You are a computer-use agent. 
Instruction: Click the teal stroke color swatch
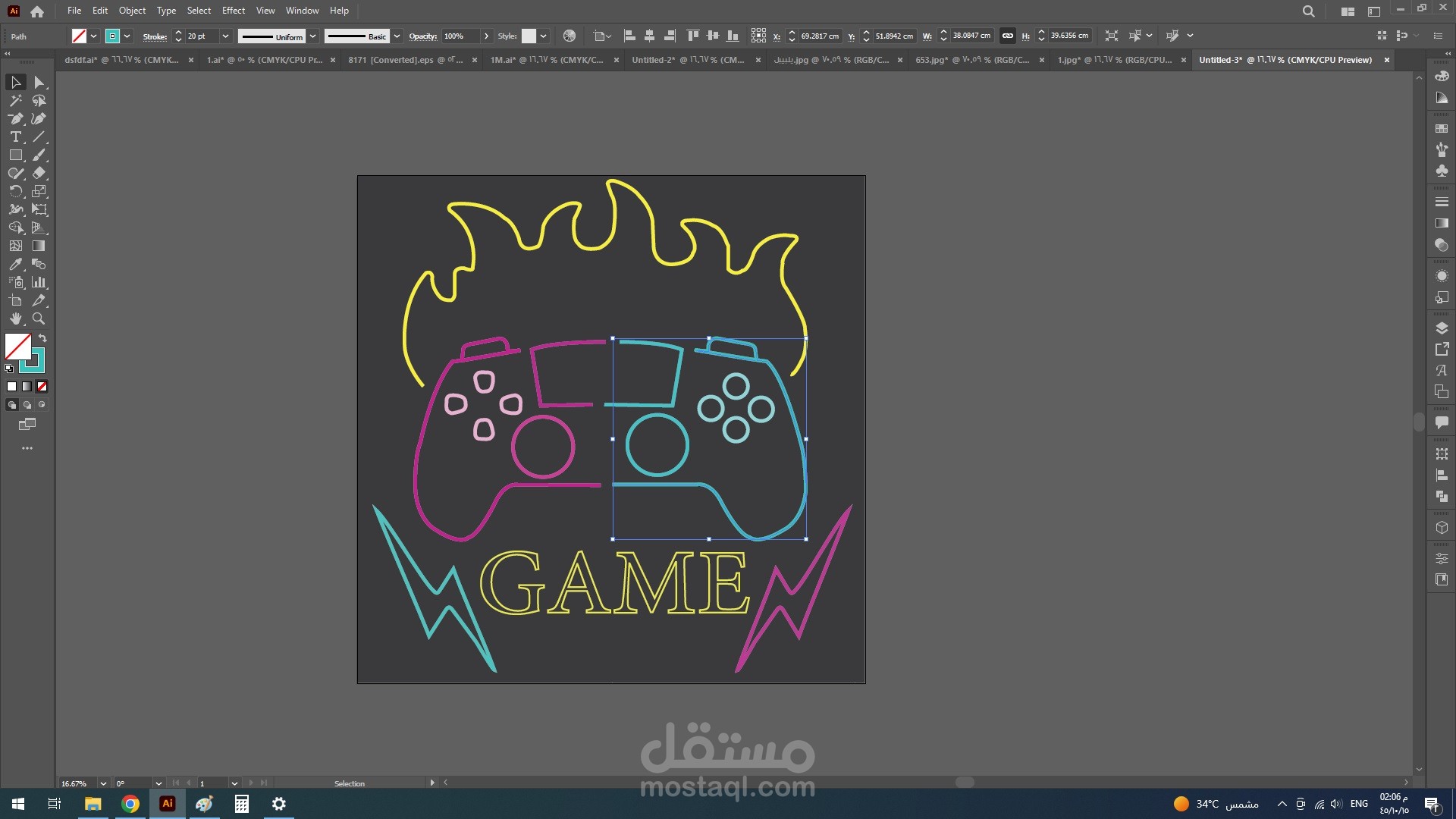coord(112,36)
